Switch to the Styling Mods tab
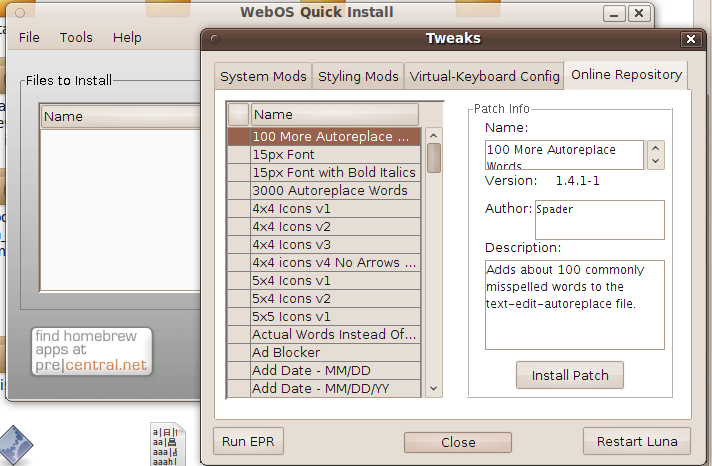This screenshot has height=466, width=712. pyautogui.click(x=358, y=76)
